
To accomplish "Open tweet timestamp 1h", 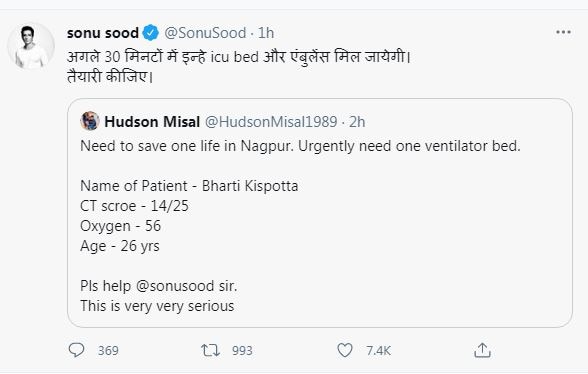I will (x=266, y=33).
